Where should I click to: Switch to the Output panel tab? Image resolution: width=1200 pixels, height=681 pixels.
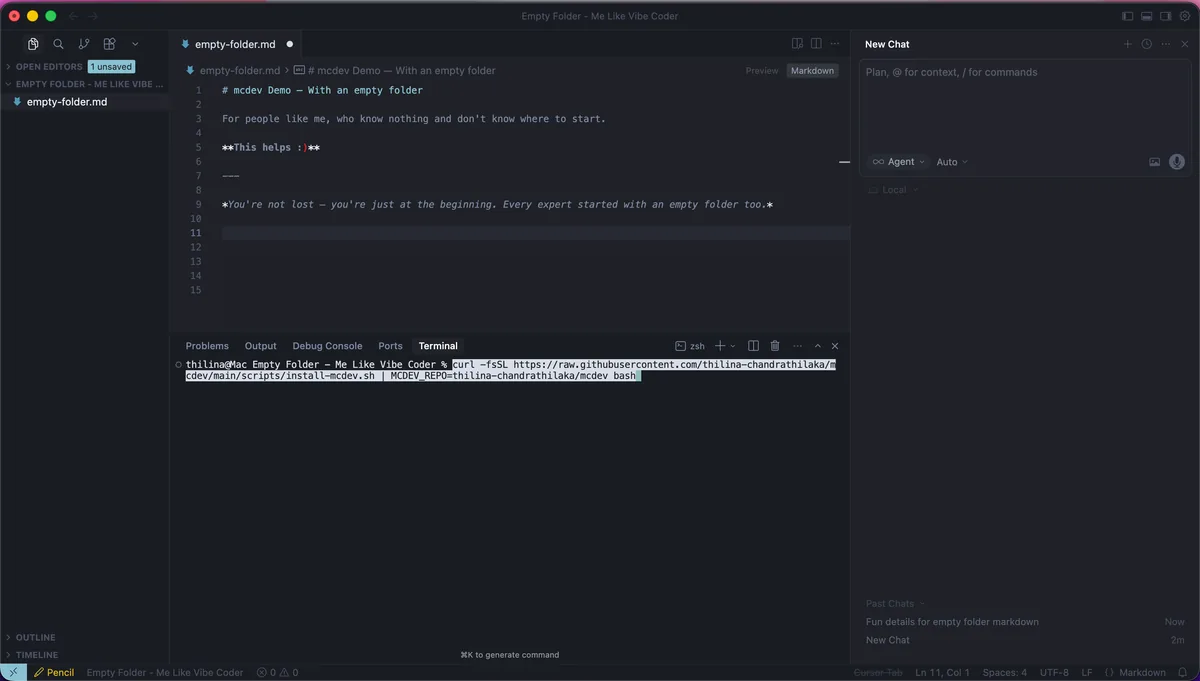point(261,346)
